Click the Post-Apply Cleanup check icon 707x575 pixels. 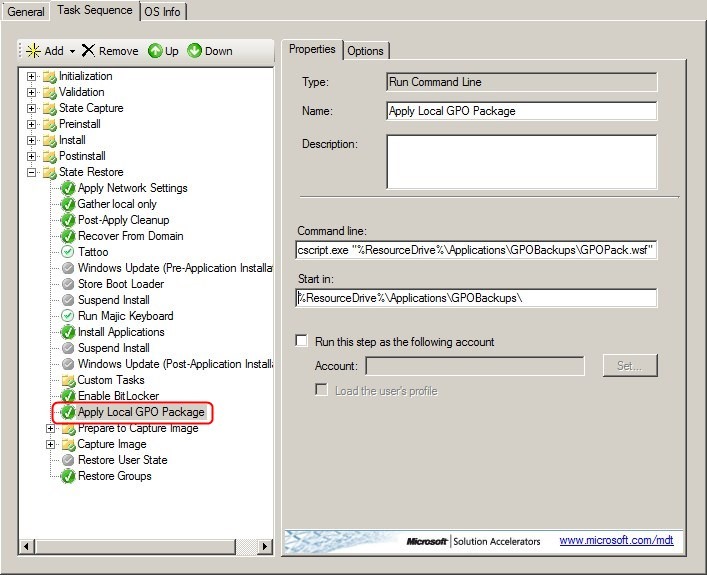click(x=68, y=220)
